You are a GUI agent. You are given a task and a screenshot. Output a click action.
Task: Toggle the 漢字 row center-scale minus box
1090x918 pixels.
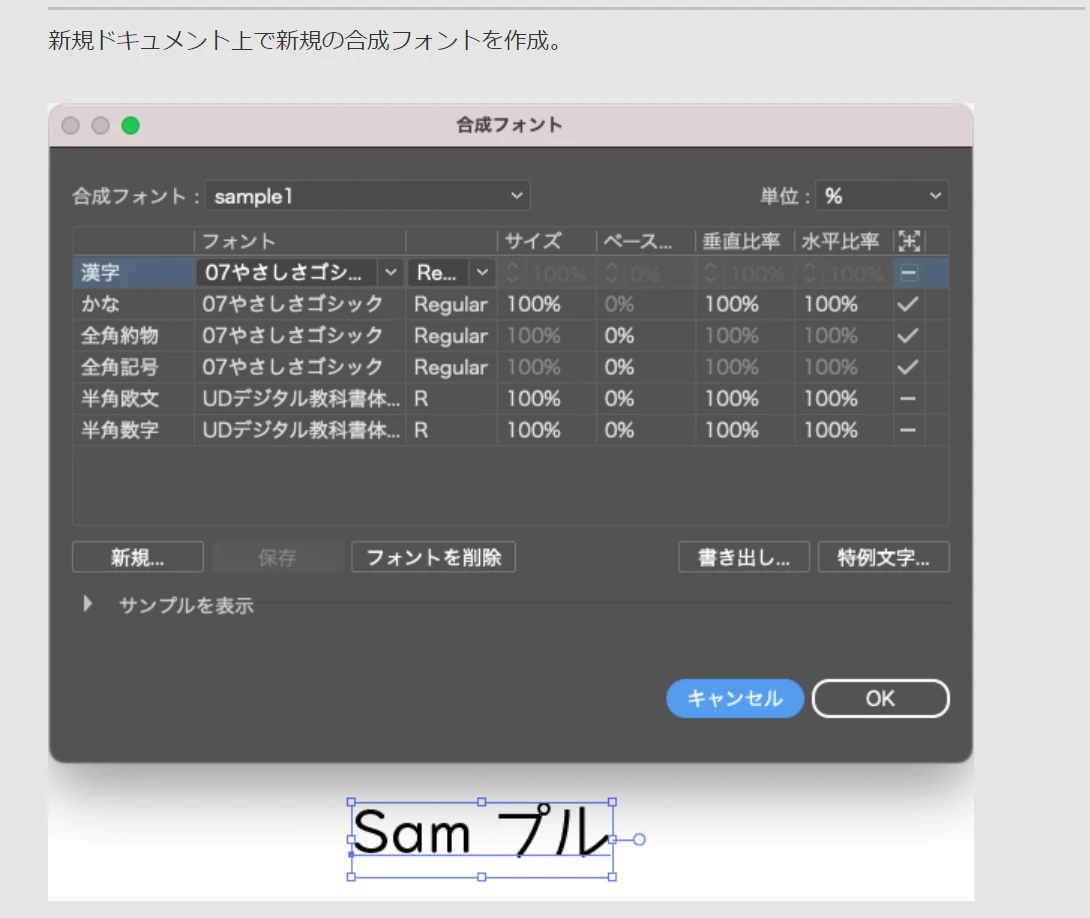[908, 272]
